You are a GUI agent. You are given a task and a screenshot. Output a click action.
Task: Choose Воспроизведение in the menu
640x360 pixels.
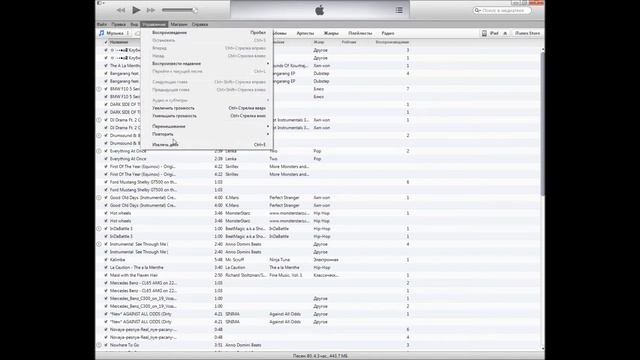click(208, 33)
